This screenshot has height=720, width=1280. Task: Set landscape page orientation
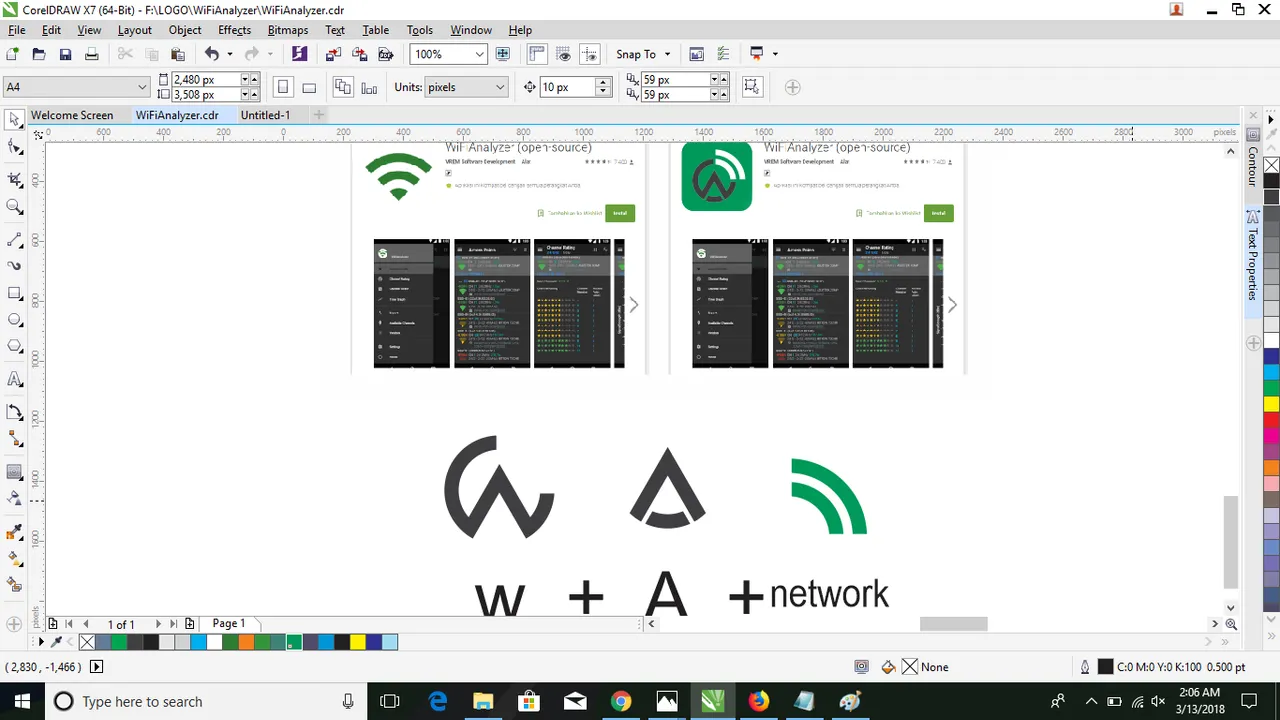coord(309,87)
